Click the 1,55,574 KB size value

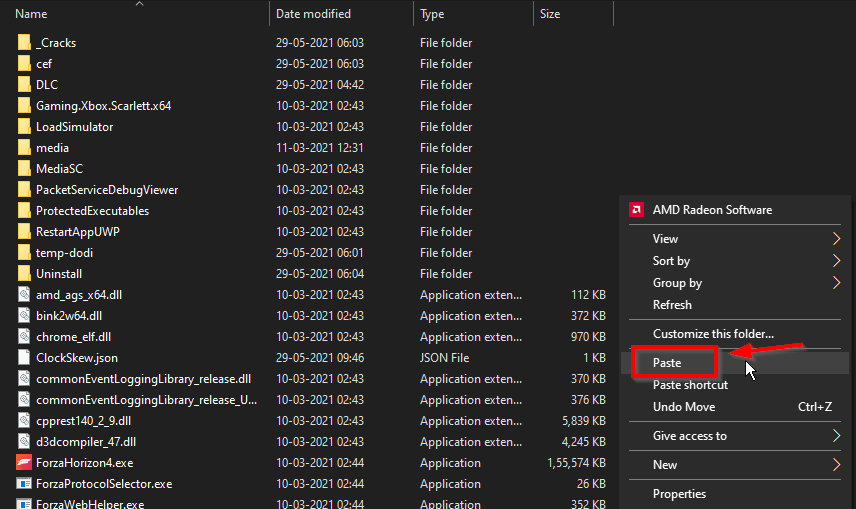pyautogui.click(x=576, y=463)
